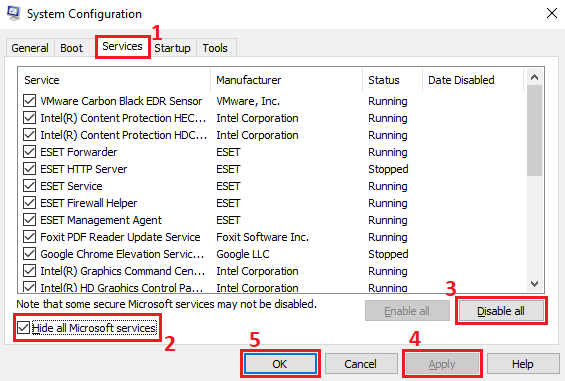Screen dimensions: 565x381
Task: Open the Boot tab
Action: [71, 48]
